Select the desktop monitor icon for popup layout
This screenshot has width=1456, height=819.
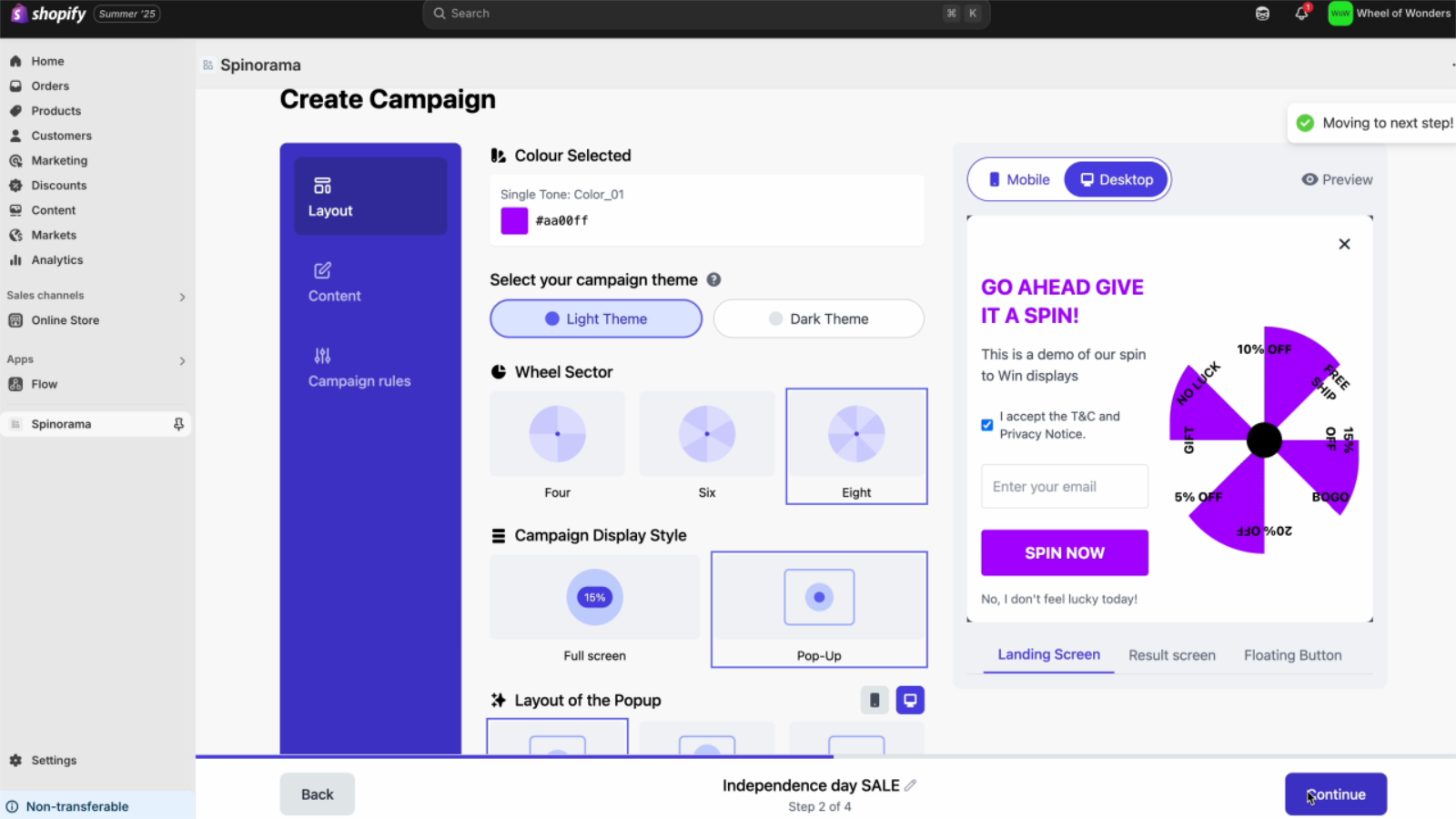pos(910,700)
